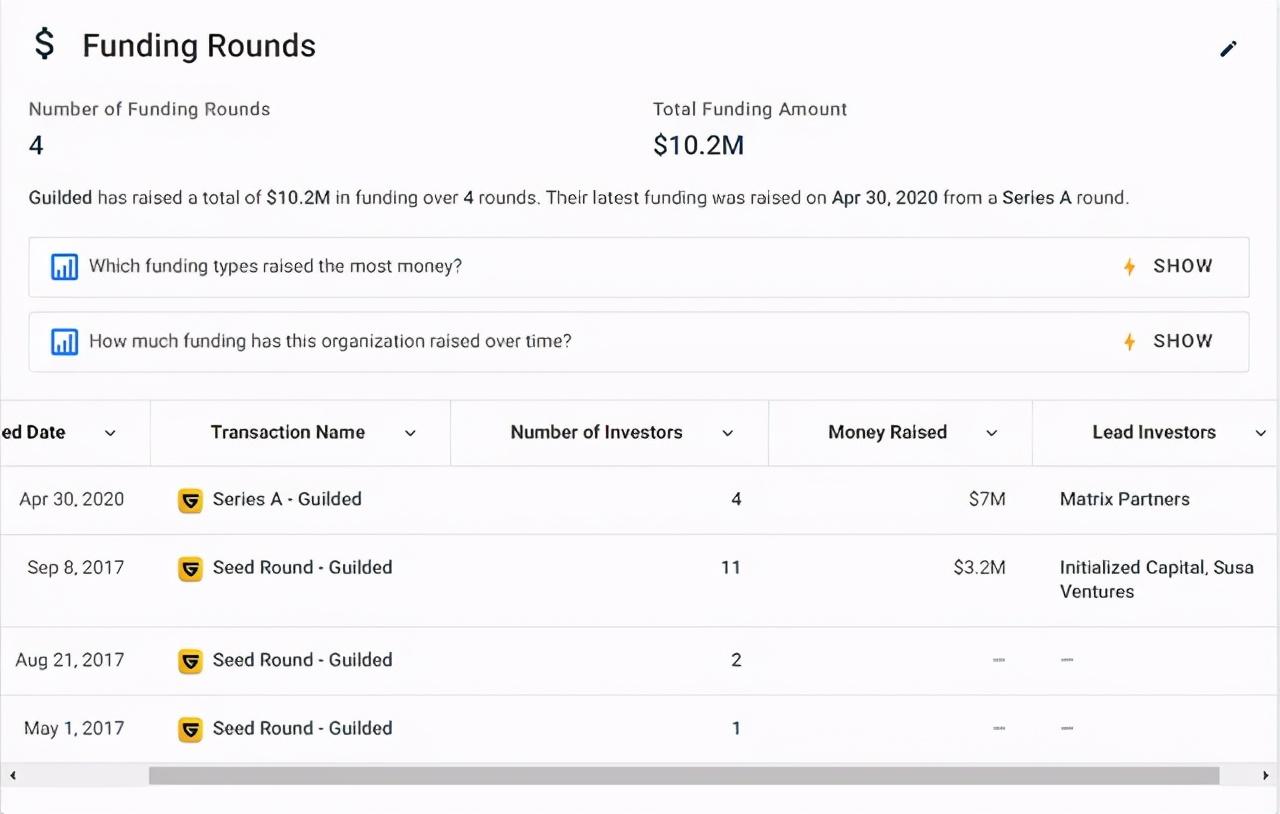Click Guilded logo in Aug 21, 2017 row
Viewport: 1280px width, 814px height.
[190, 661]
